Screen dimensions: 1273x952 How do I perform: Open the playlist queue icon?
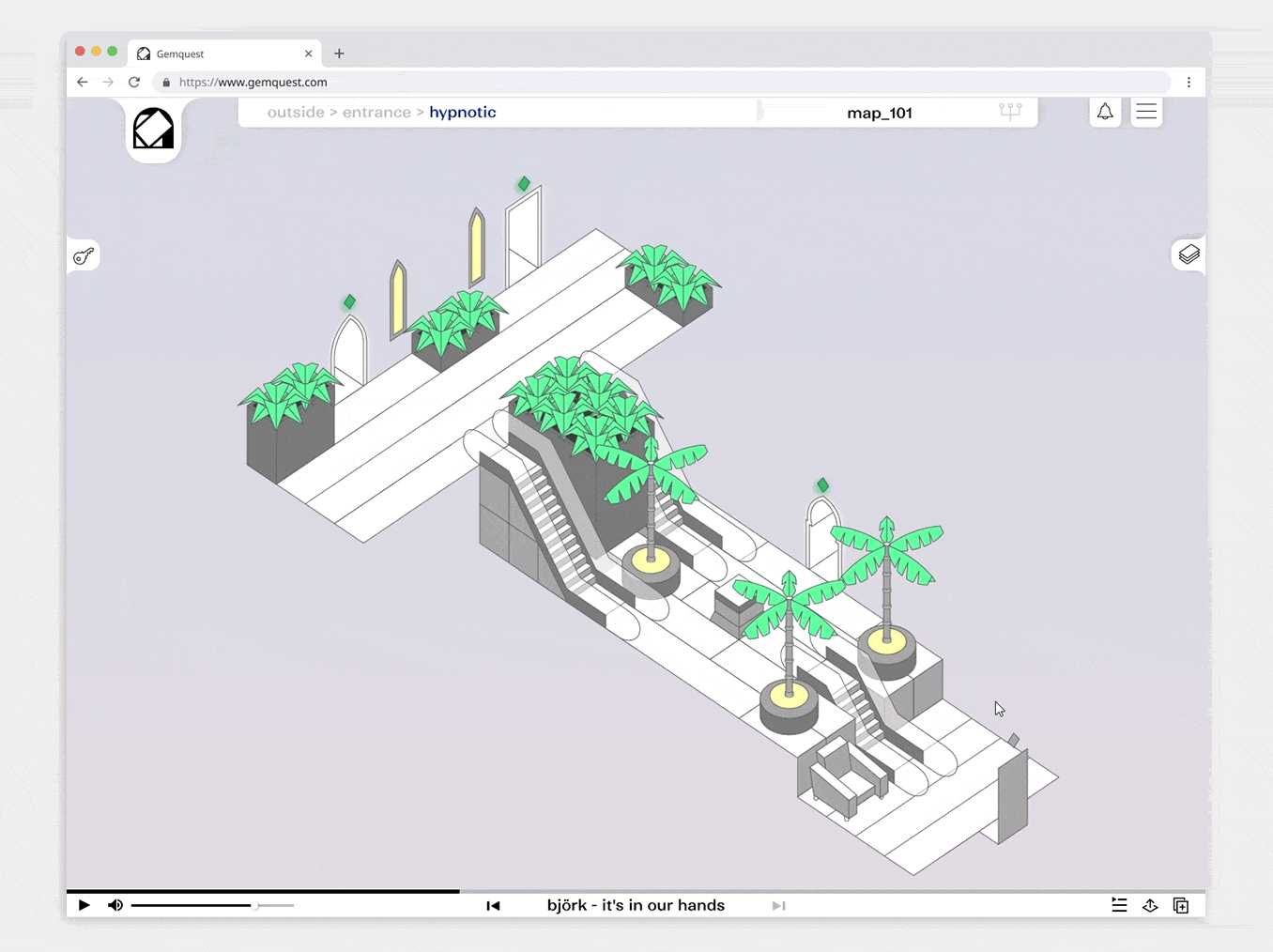[x=1119, y=905]
